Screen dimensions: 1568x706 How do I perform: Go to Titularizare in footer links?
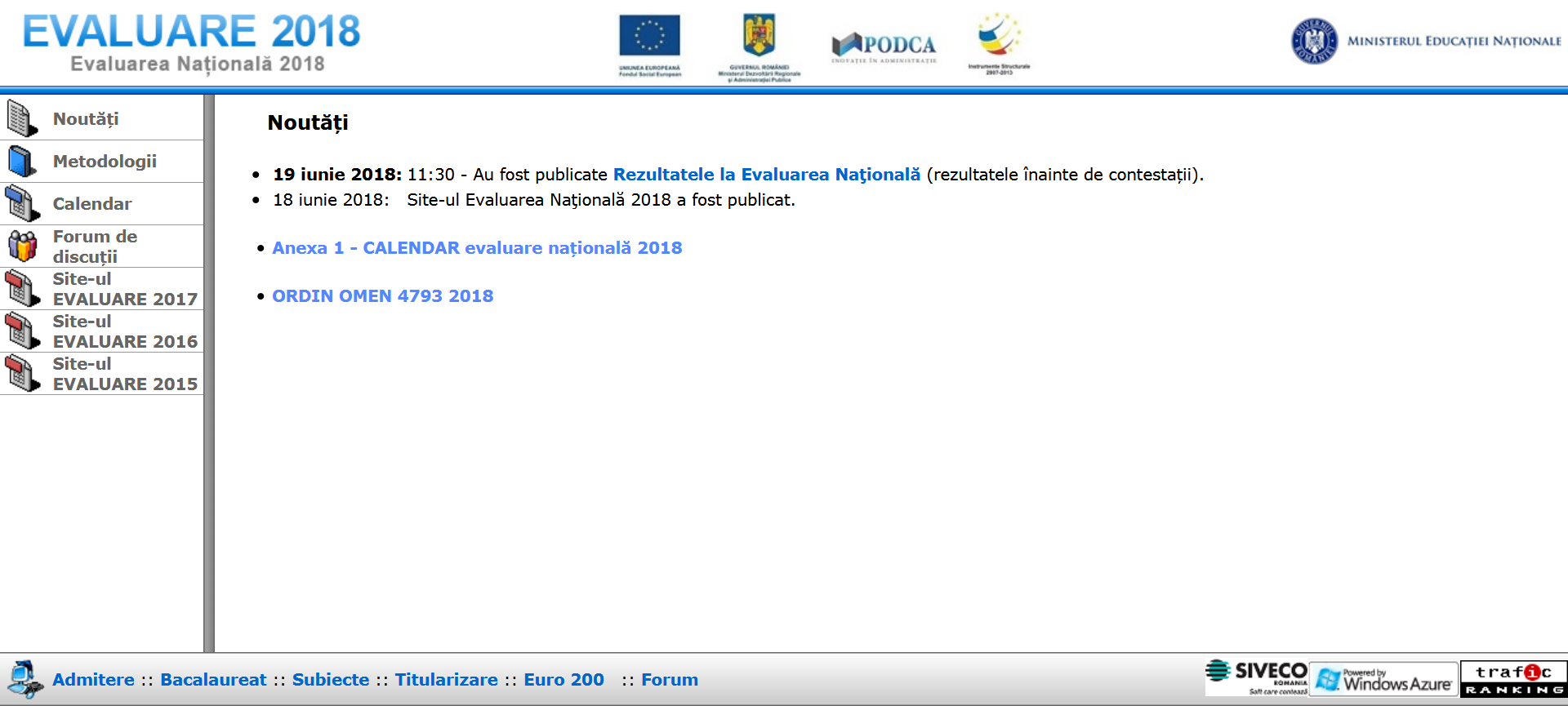pos(446,680)
